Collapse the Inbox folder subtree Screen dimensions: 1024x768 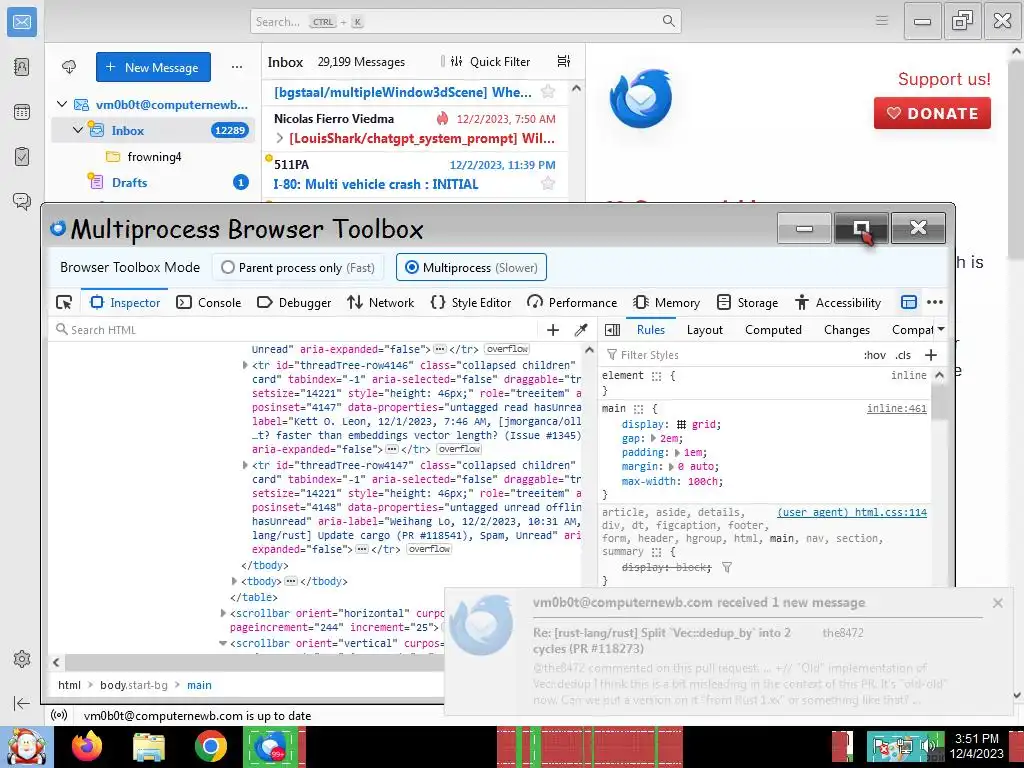tap(78, 129)
